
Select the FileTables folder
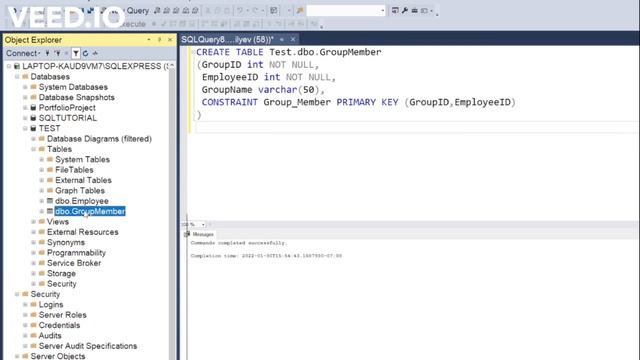click(x=74, y=170)
